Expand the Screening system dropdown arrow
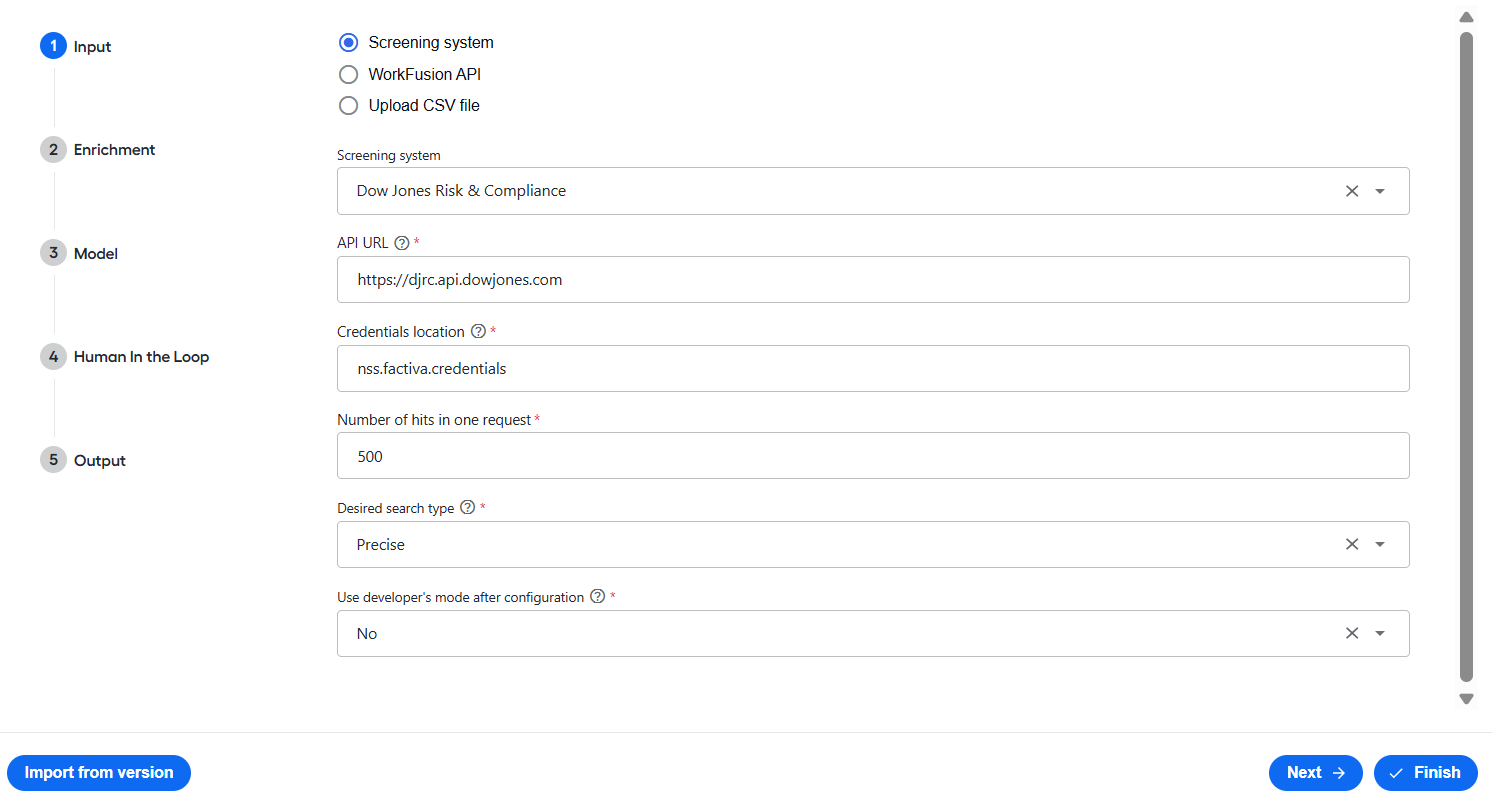Screen dimensions: 1492x803 point(1380,191)
